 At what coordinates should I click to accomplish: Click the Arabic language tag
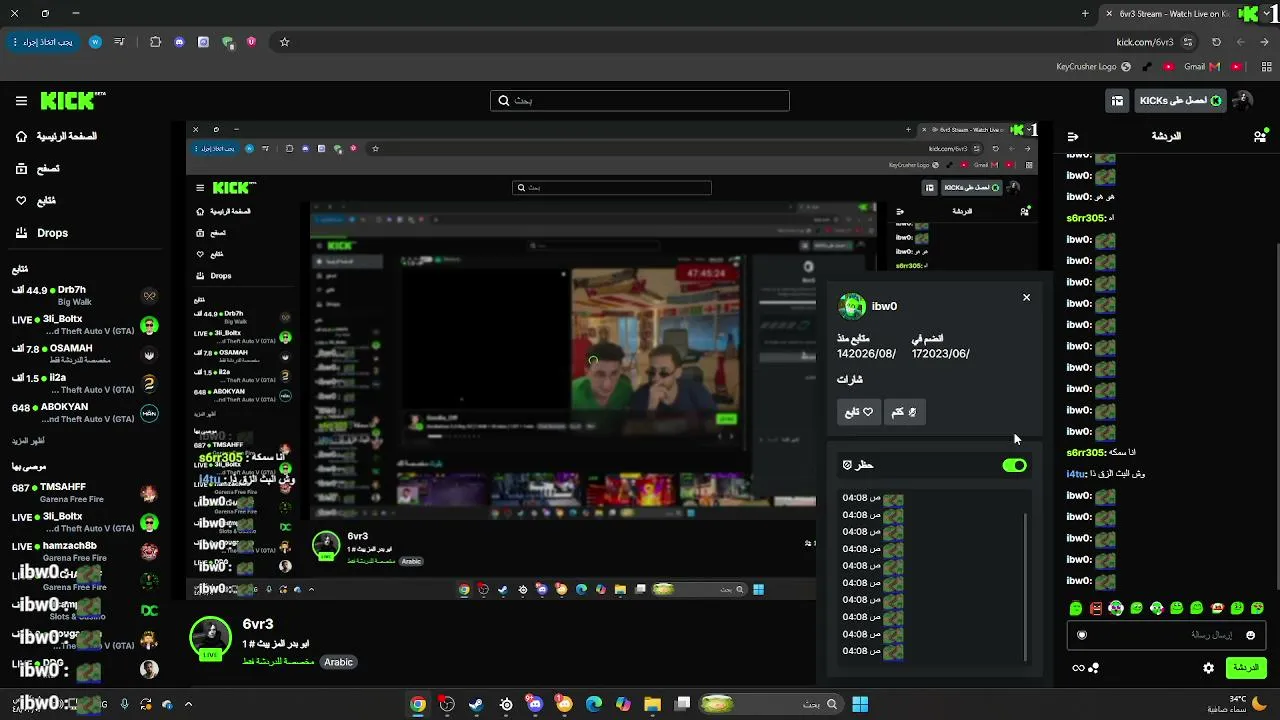(338, 662)
